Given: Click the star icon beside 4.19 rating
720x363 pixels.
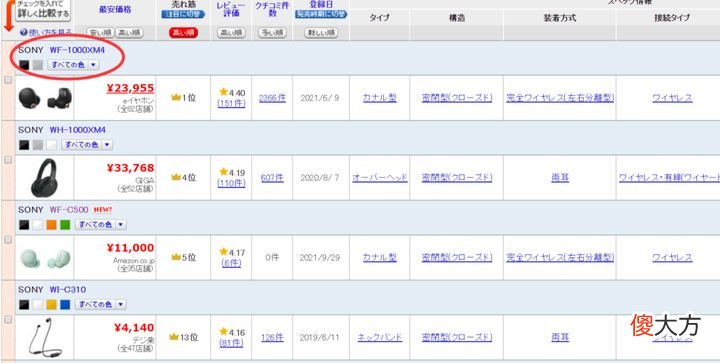Looking at the screenshot, I should click(x=224, y=172).
